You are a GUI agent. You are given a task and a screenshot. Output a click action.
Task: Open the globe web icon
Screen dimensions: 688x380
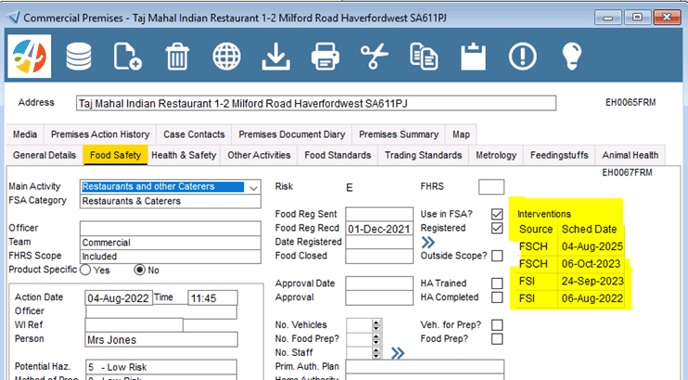coord(226,57)
